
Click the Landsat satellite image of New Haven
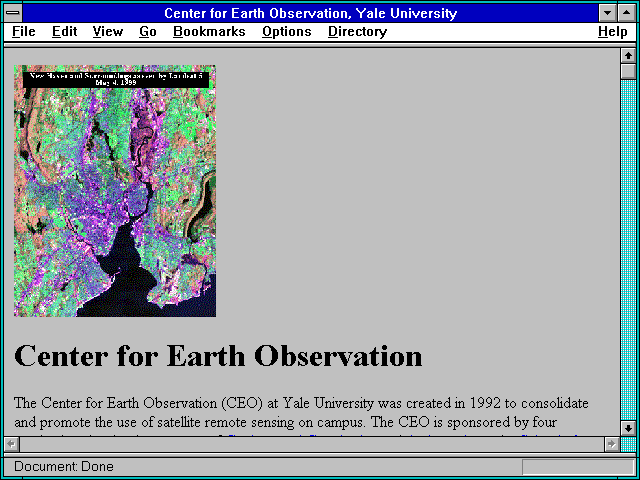point(115,191)
